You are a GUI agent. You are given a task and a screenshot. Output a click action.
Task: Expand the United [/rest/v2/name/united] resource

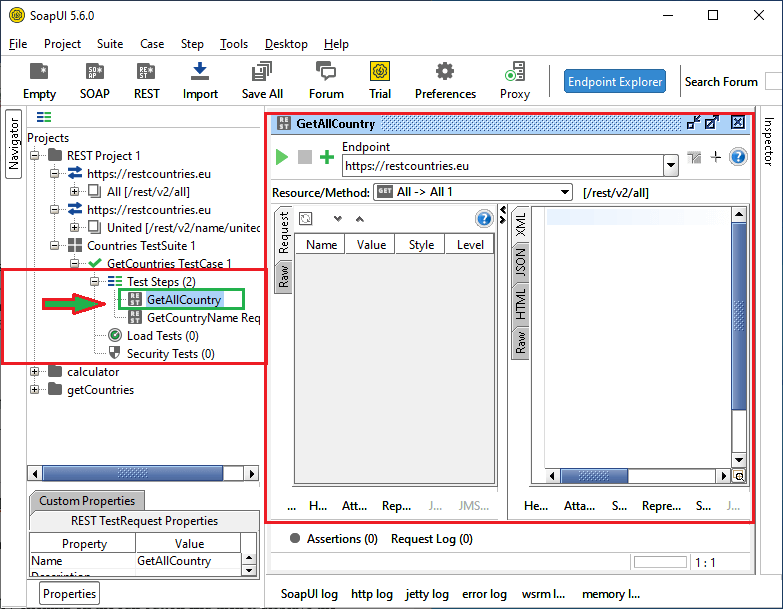click(74, 227)
